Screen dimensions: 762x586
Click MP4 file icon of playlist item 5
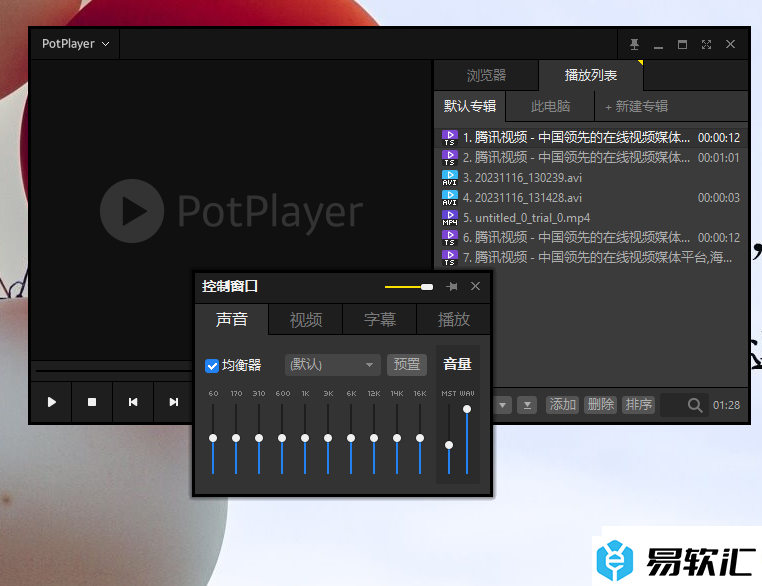(x=450, y=218)
